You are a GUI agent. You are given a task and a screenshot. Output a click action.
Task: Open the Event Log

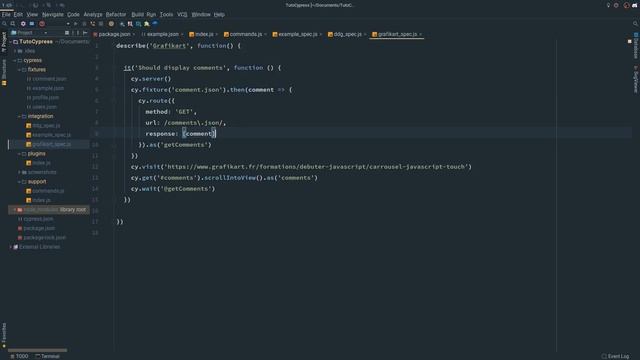click(615, 356)
